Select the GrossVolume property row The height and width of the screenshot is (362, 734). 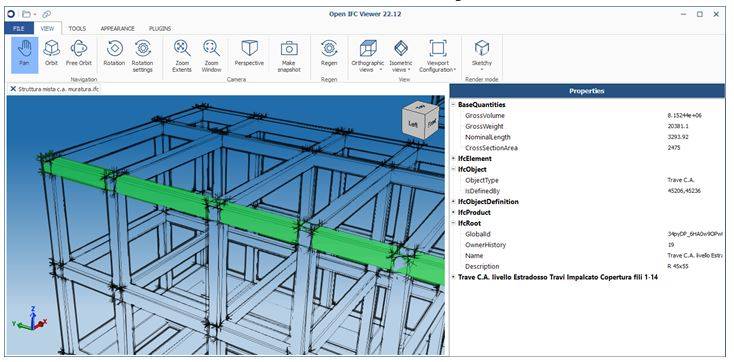(x=587, y=116)
